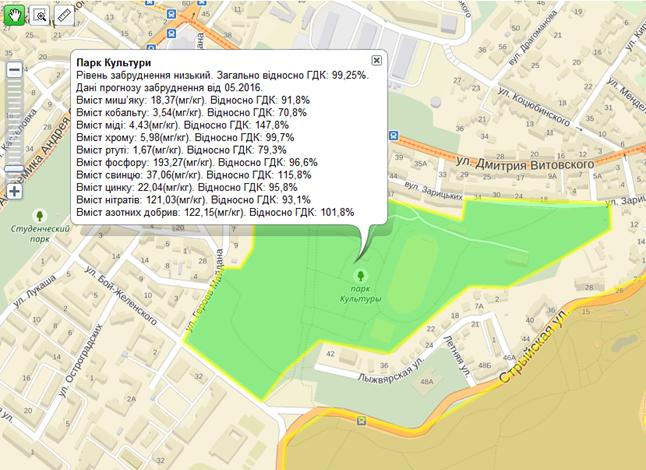Click the popup title Парк Культури
Image resolution: width=646 pixels, height=470 pixels.
(x=114, y=63)
